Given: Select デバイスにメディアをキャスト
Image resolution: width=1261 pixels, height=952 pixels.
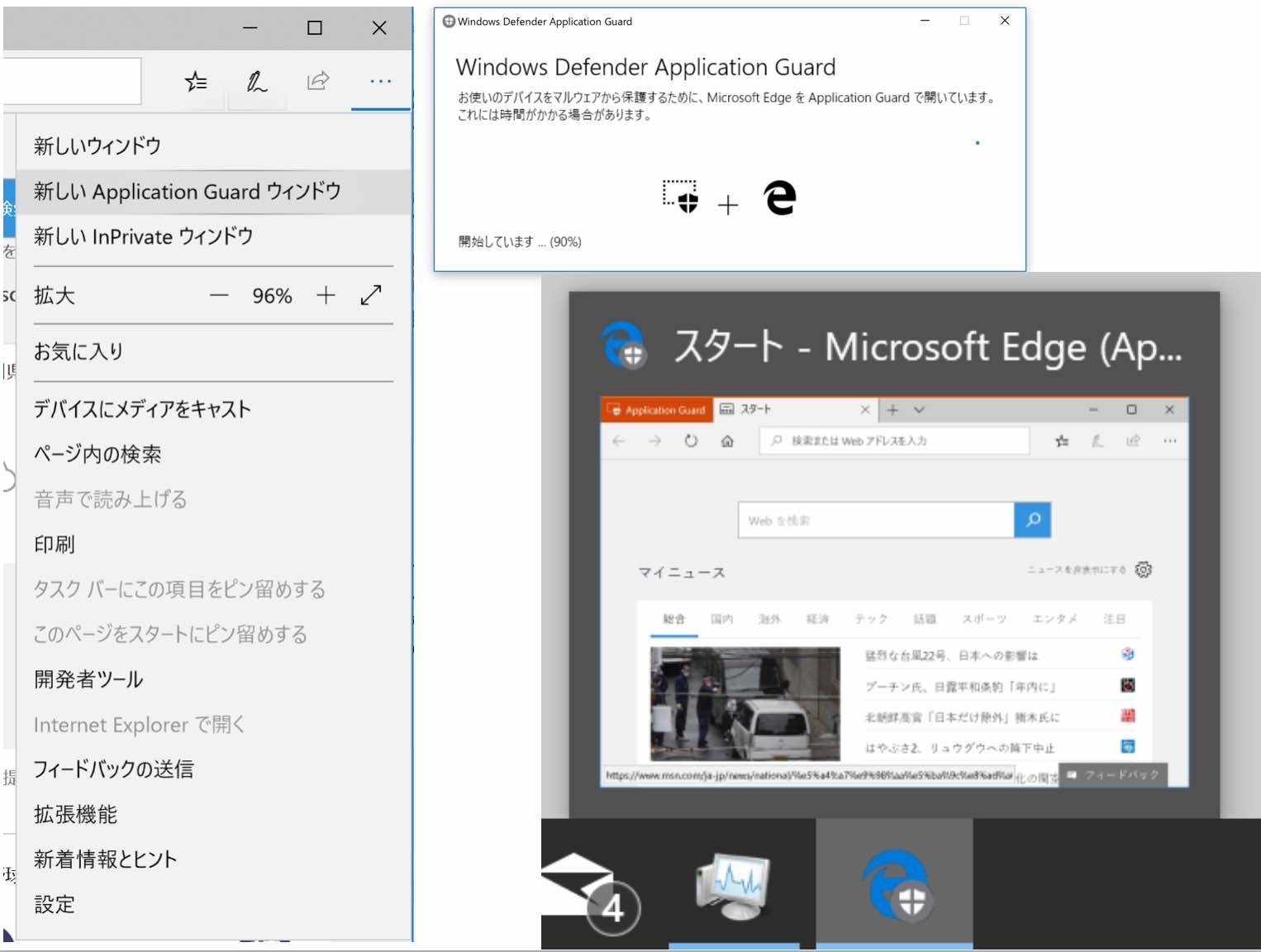Looking at the screenshot, I should [213, 409].
